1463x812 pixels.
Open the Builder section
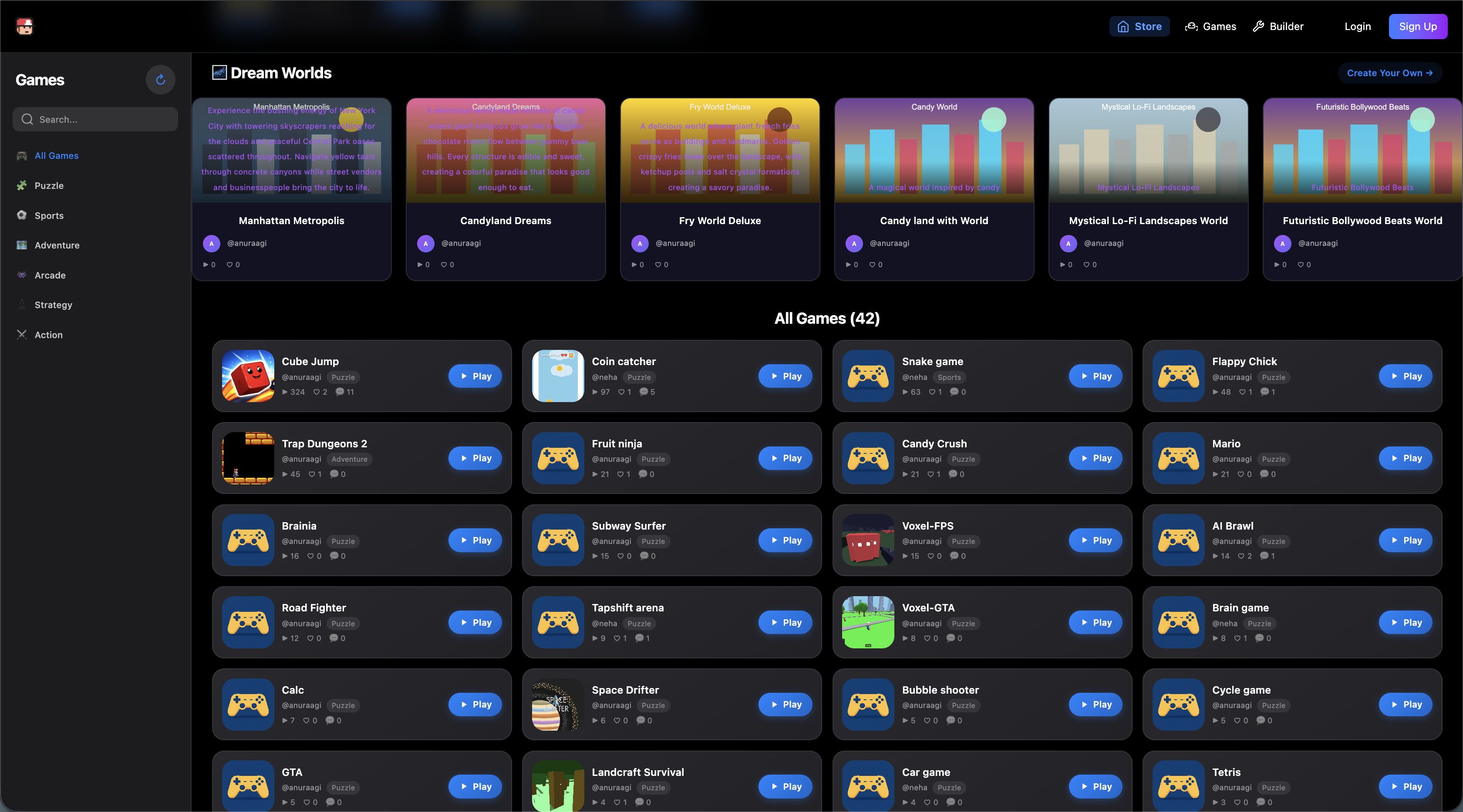1278,26
